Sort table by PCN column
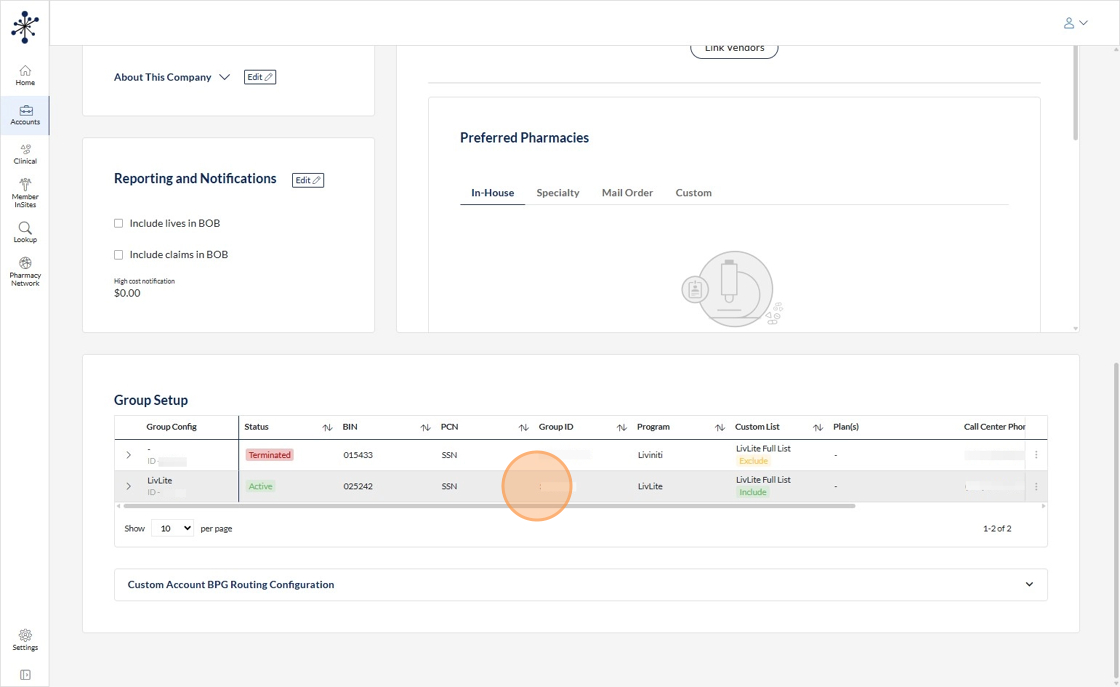 (x=524, y=427)
